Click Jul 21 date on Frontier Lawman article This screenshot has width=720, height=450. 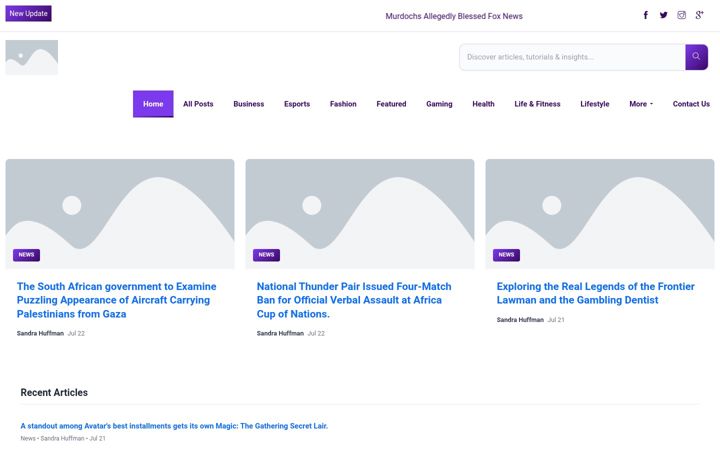click(x=556, y=320)
